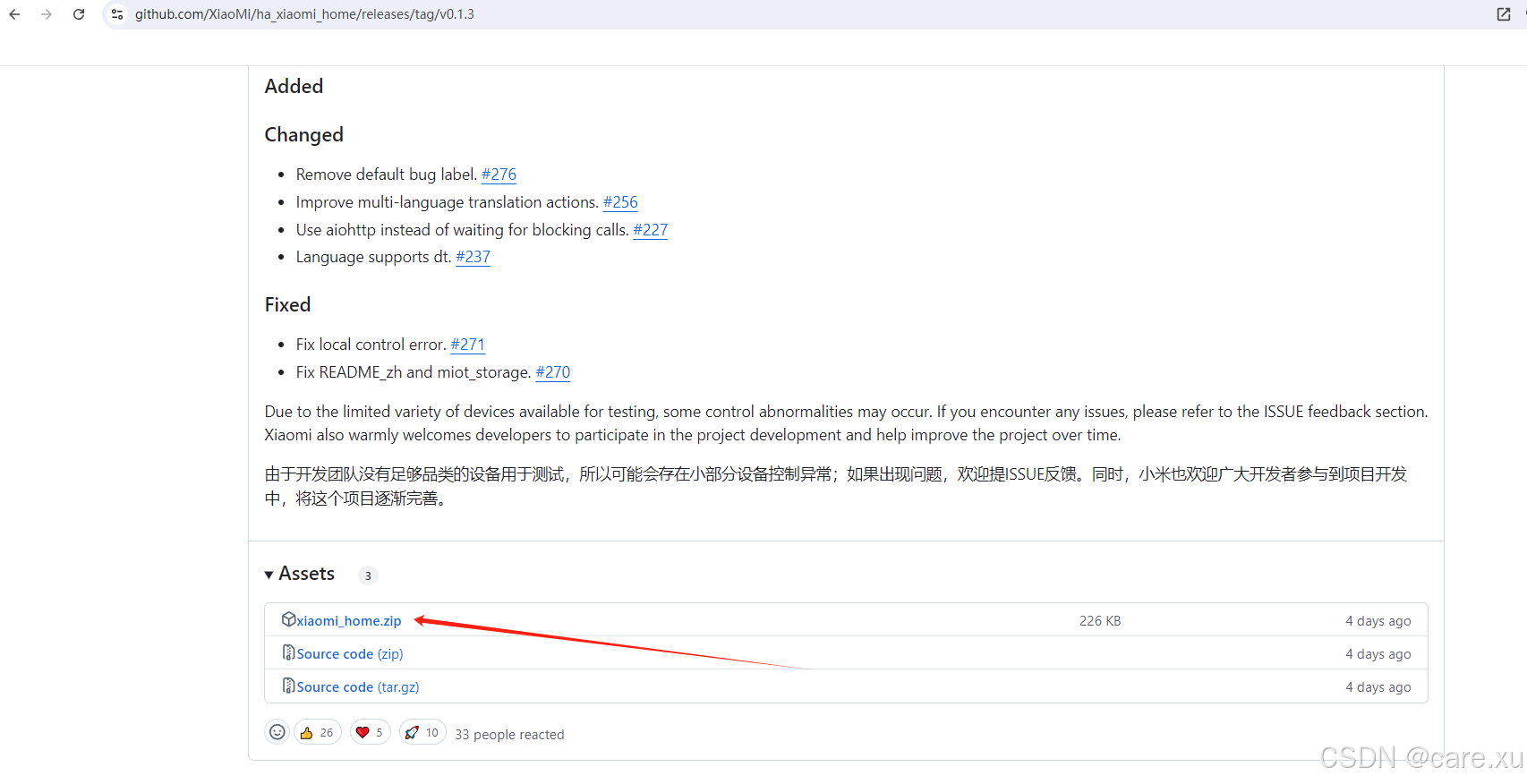Viewport: 1527px width, 784px height.
Task: Click the '226 KB' file size
Action: pyautogui.click(x=1100, y=621)
